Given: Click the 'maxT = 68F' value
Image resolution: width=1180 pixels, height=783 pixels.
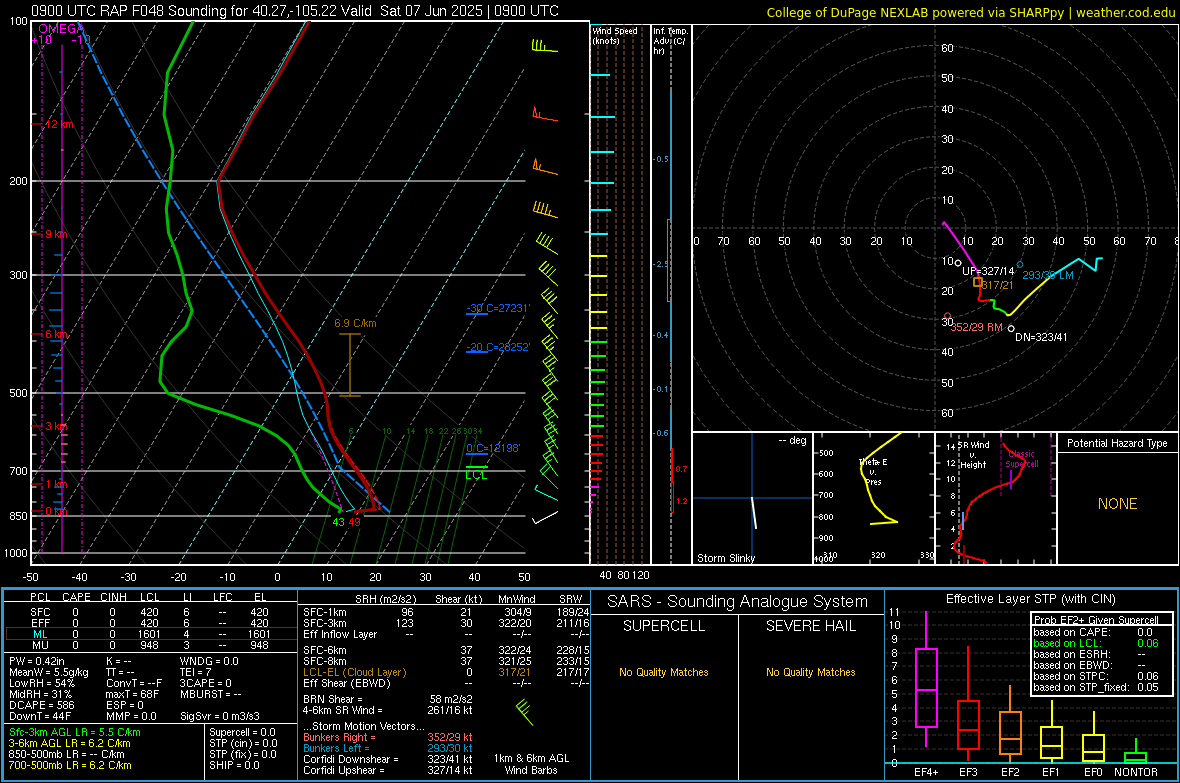Looking at the screenshot, I should (x=132, y=694).
